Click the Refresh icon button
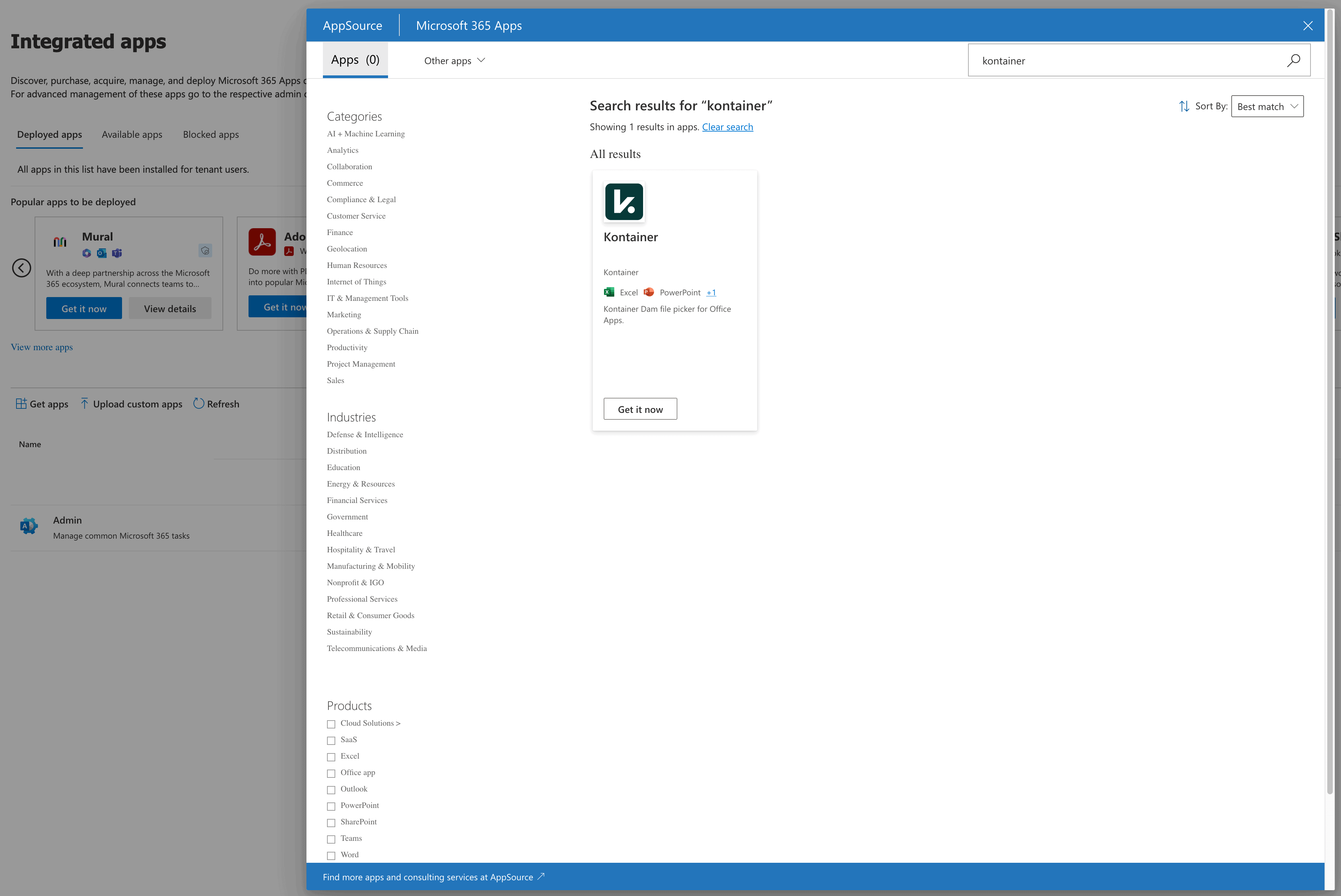 [198, 403]
